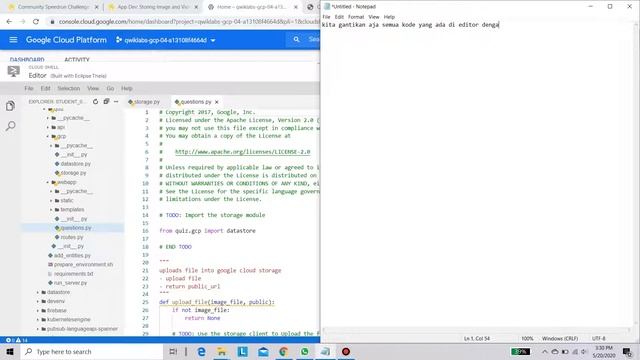Screen dimensions: 640x360
Task: Expand the datastore folder
Action: click(x=38, y=292)
